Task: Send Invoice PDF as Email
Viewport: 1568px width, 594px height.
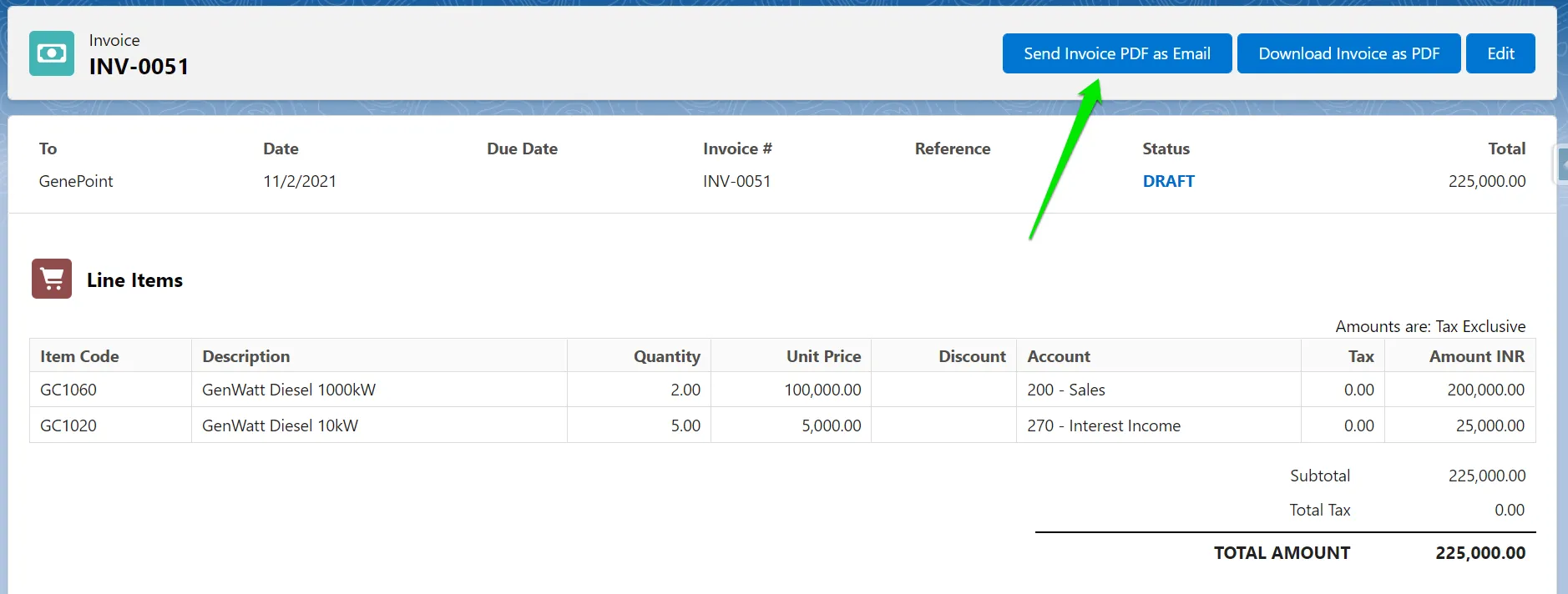Action: (1117, 53)
